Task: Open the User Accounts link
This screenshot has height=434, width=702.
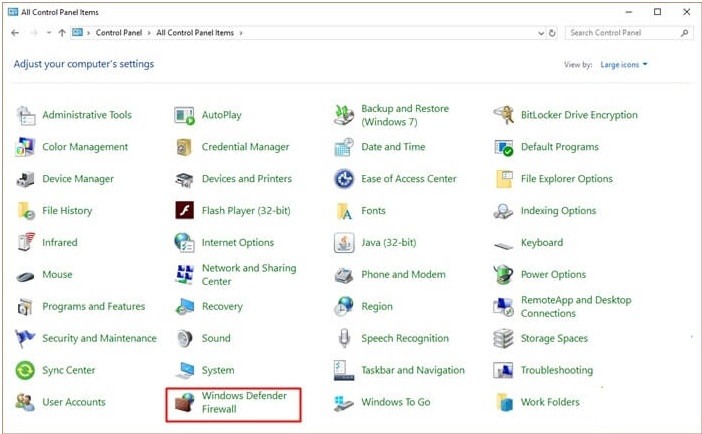Action: click(x=74, y=402)
